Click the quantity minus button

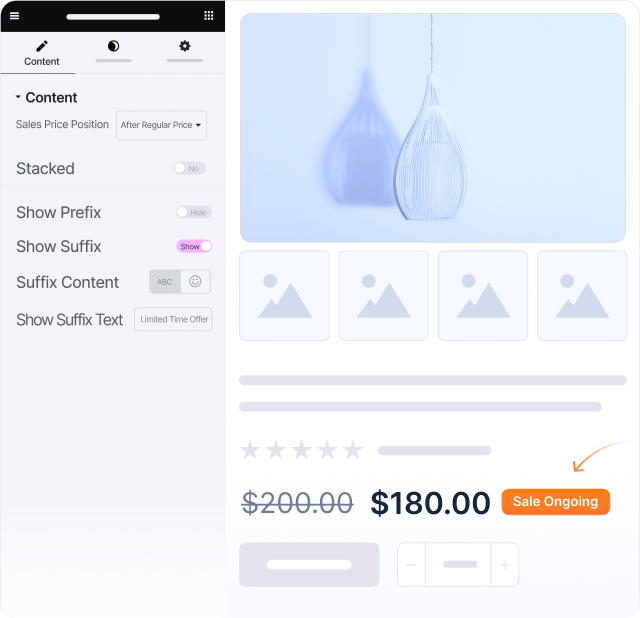411,565
